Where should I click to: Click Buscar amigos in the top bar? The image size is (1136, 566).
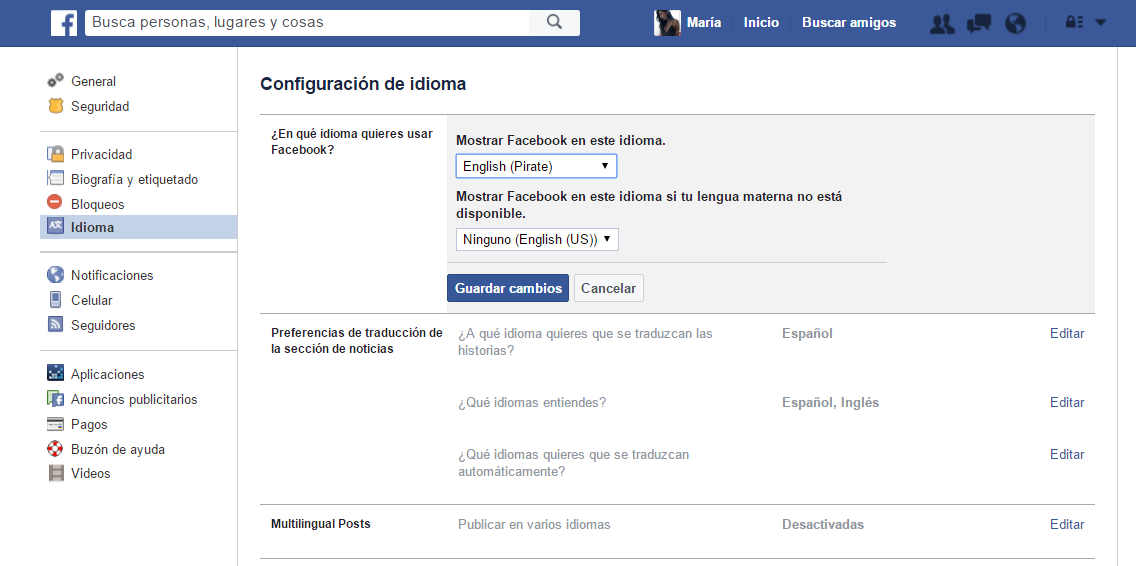tap(849, 23)
